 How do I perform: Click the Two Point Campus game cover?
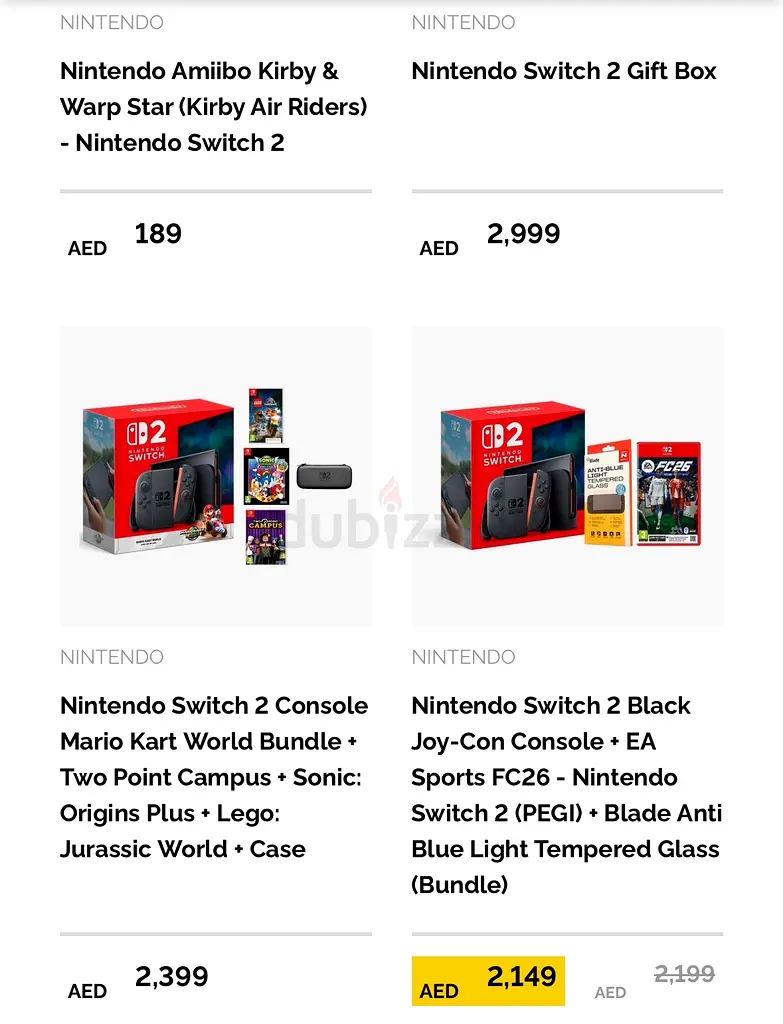[x=266, y=537]
